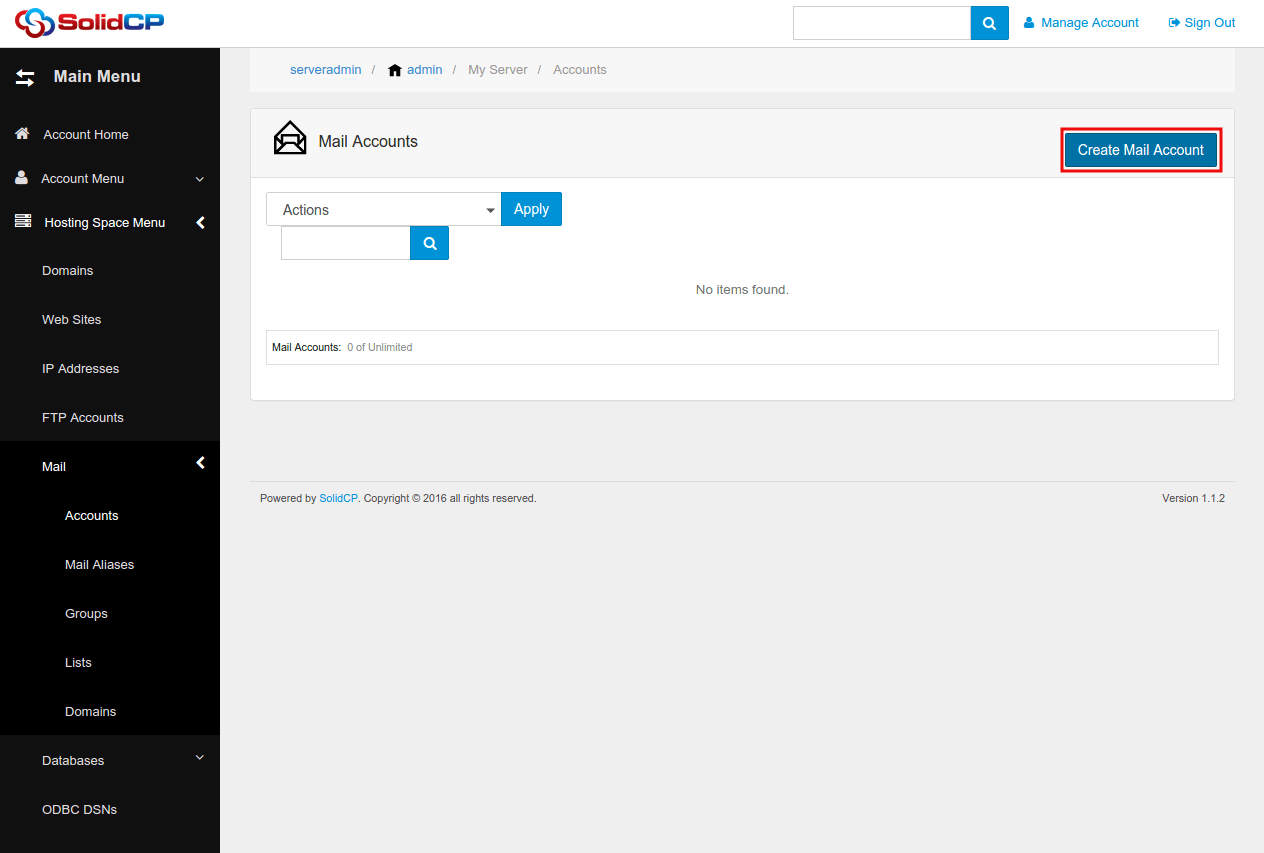This screenshot has width=1264, height=853.
Task: Expand the Account Menu chevron
Action: pyautogui.click(x=199, y=179)
